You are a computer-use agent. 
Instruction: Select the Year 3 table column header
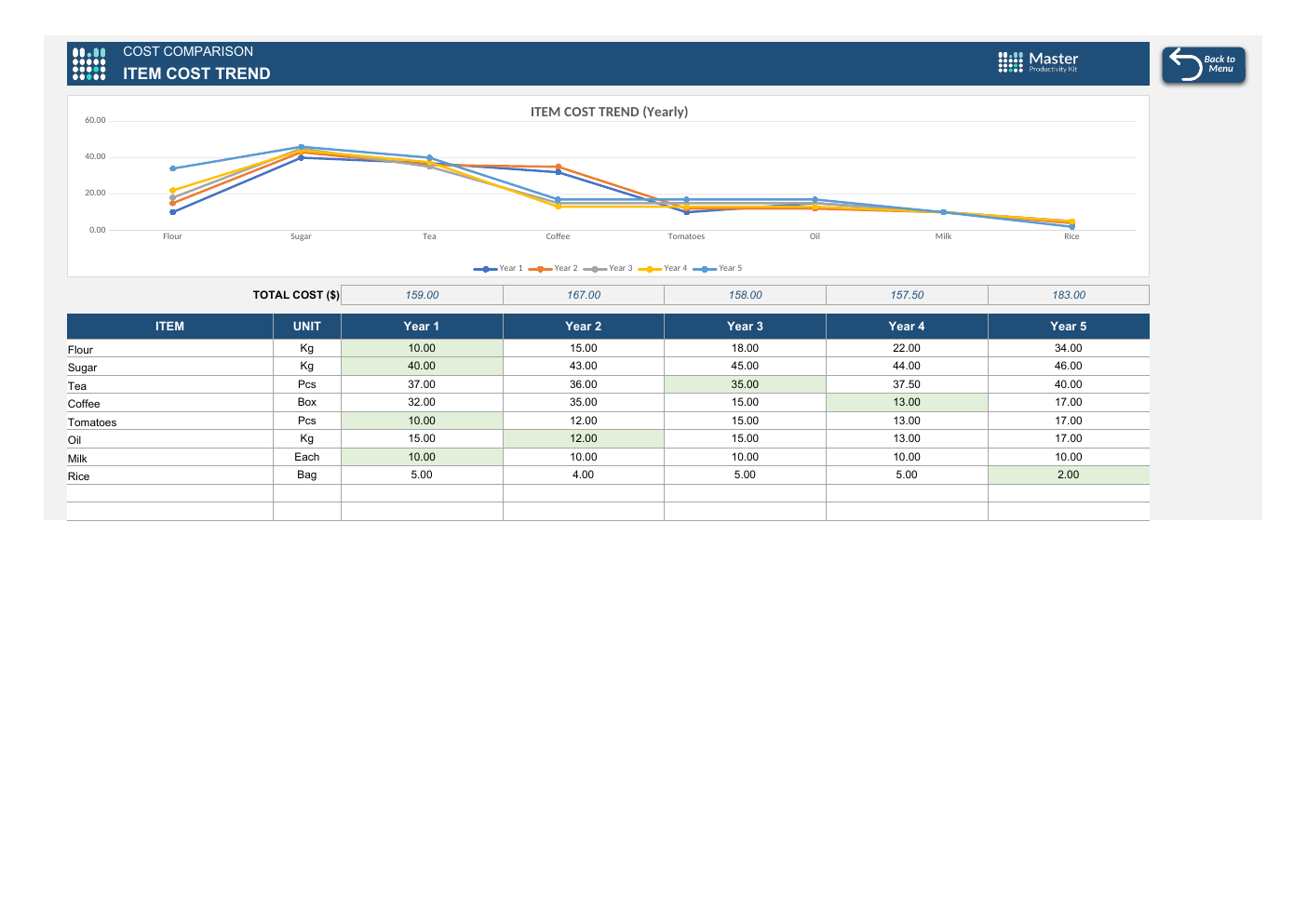[x=745, y=327]
